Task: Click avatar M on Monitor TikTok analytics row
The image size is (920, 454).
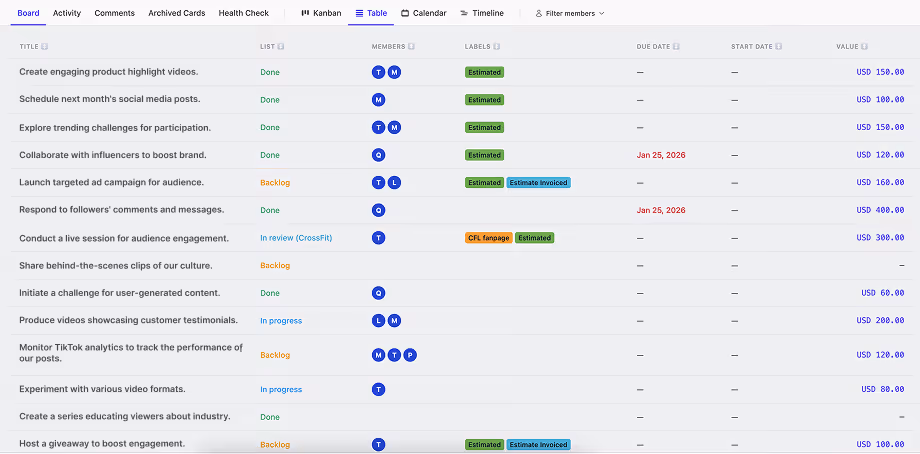Action: coord(378,355)
